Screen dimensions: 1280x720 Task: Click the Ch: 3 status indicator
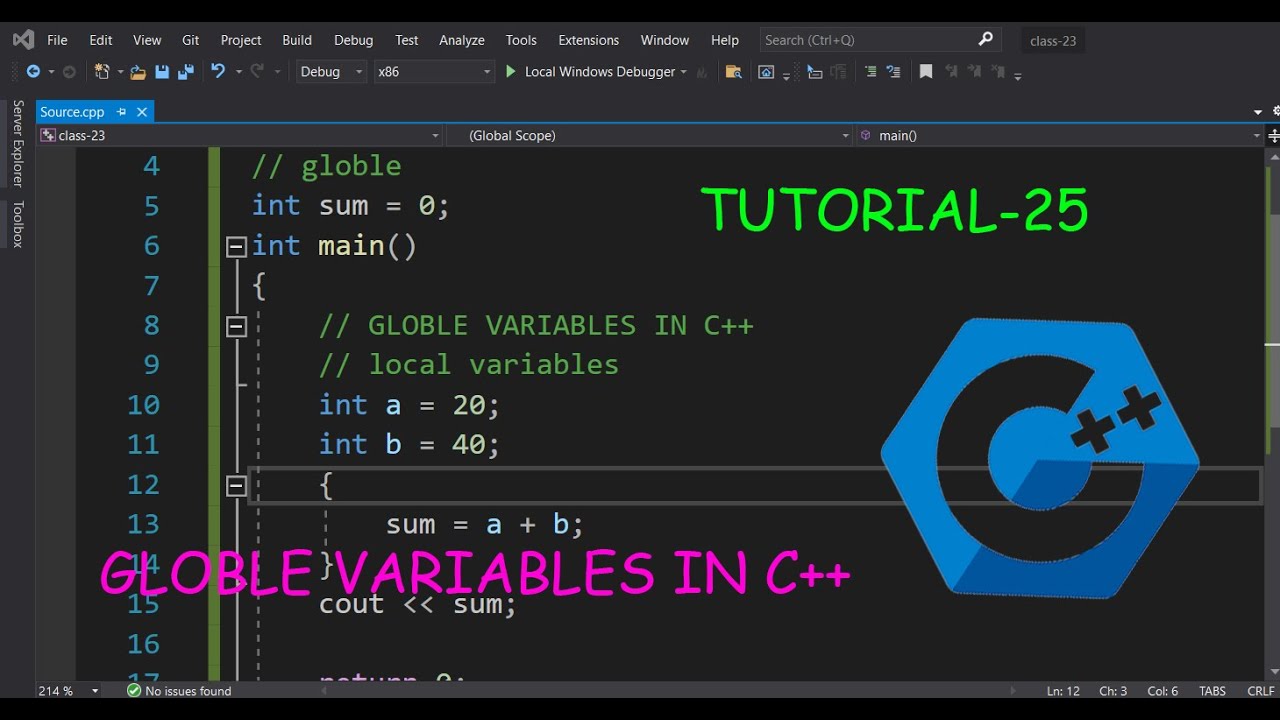coord(1113,691)
